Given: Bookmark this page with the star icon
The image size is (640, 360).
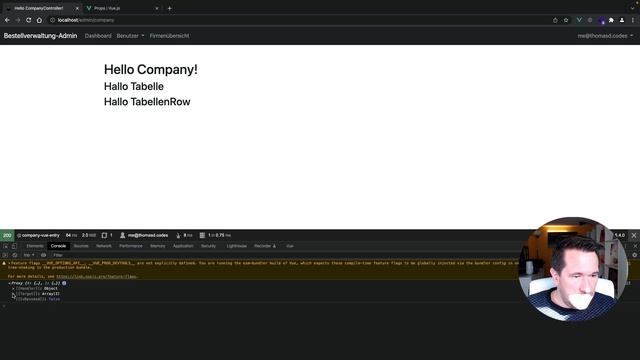Looking at the screenshot, I should (x=566, y=20).
